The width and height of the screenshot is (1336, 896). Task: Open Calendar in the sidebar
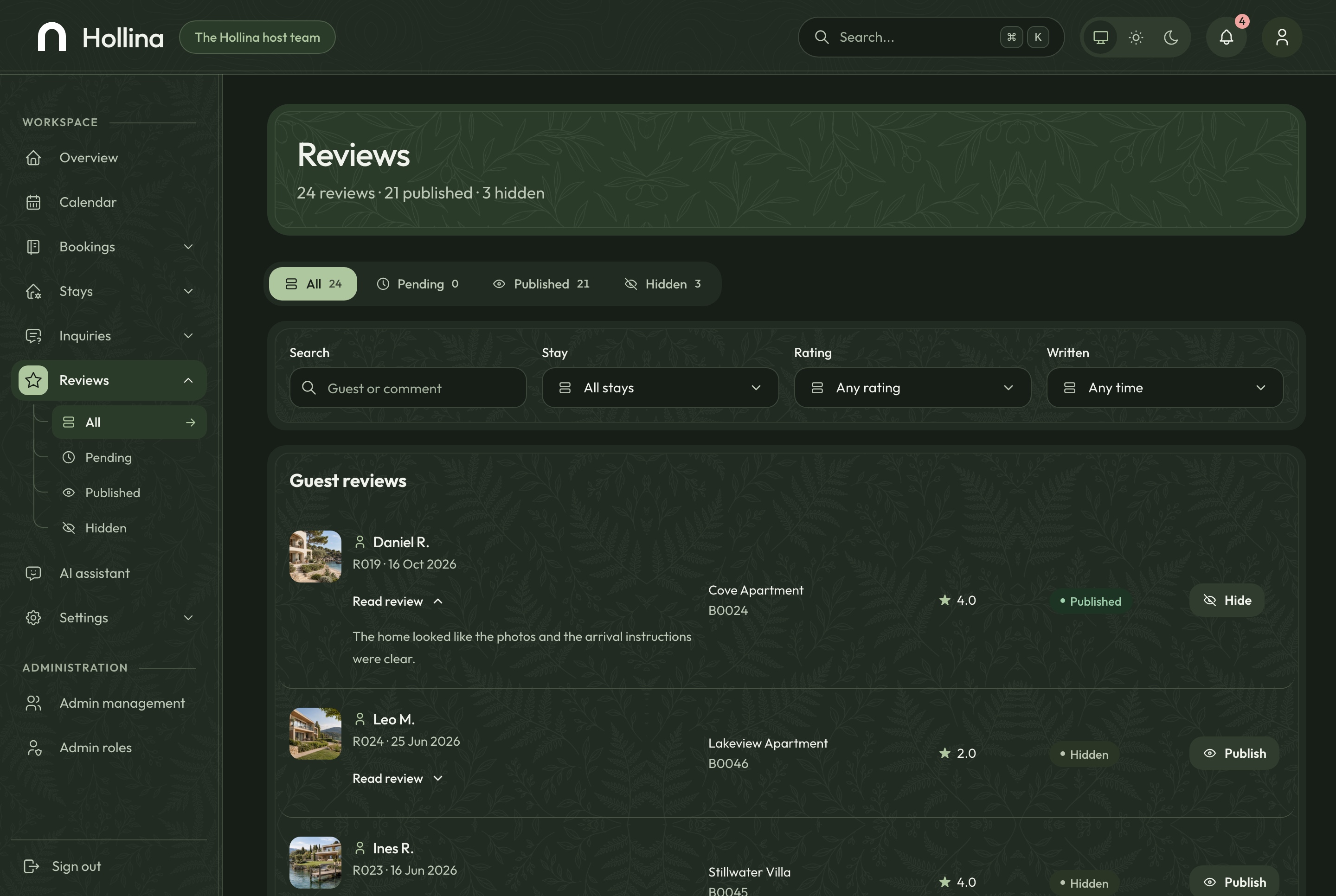[x=109, y=202]
